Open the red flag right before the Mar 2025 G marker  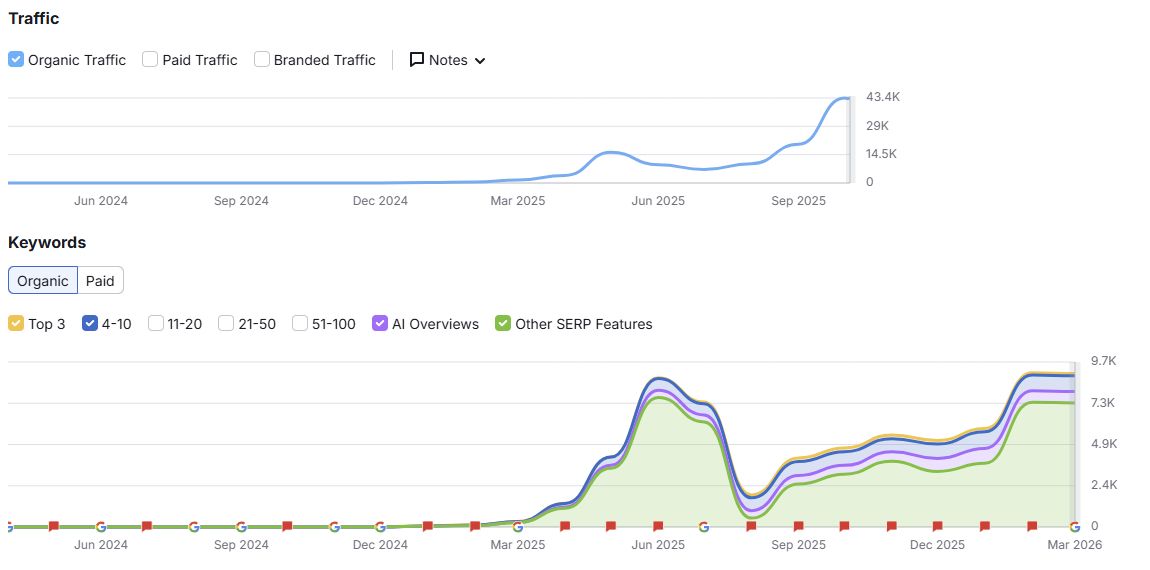475,526
